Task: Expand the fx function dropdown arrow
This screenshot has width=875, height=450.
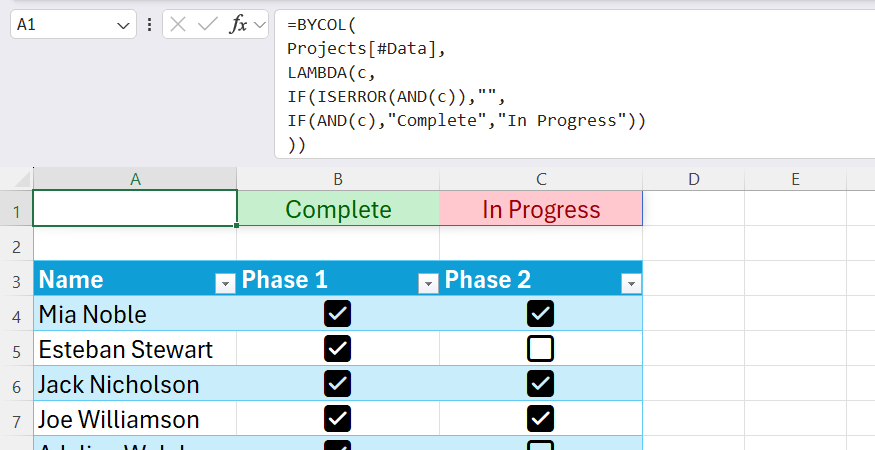Action: coord(259,25)
